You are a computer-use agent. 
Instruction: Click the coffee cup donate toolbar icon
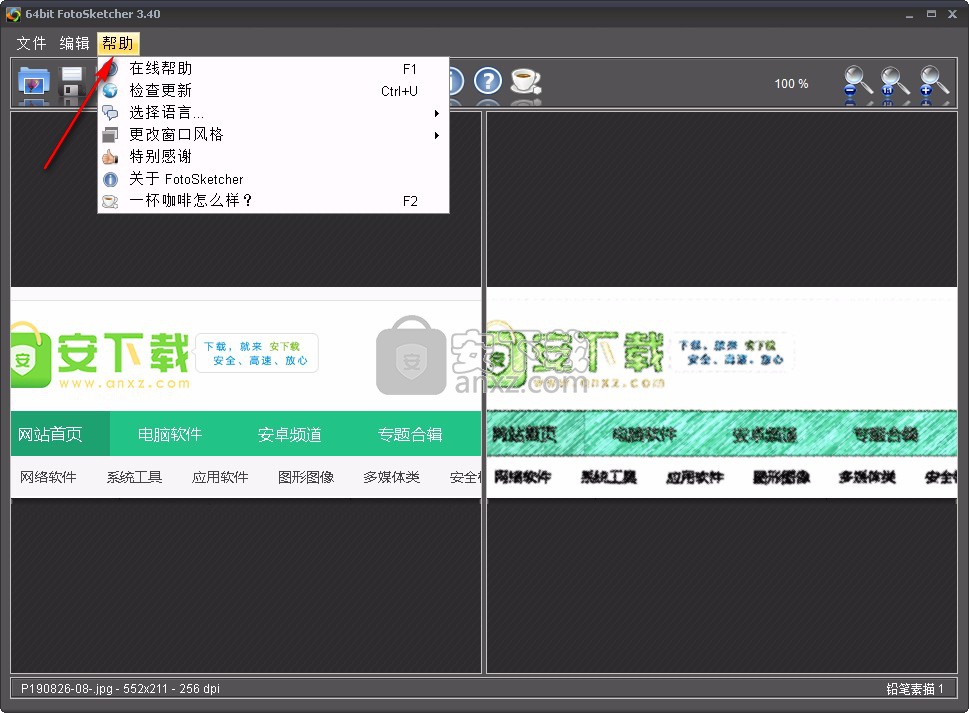[x=525, y=81]
